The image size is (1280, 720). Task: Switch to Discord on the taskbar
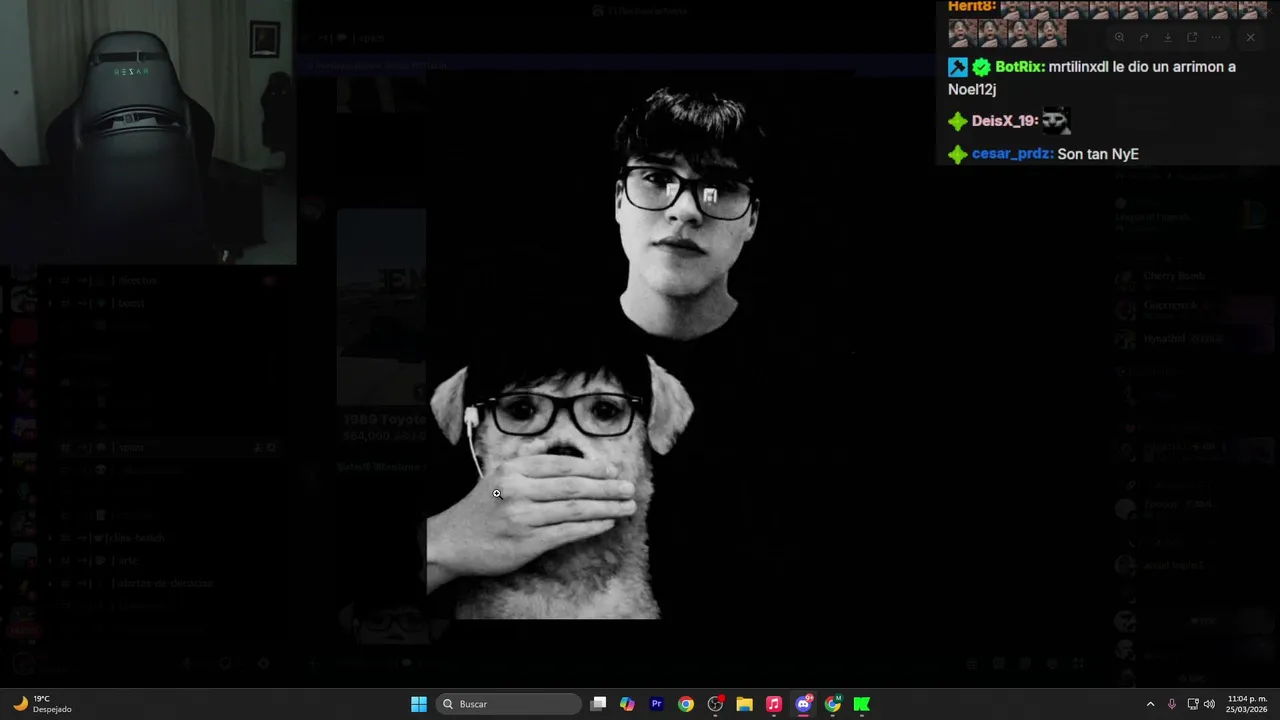point(803,704)
